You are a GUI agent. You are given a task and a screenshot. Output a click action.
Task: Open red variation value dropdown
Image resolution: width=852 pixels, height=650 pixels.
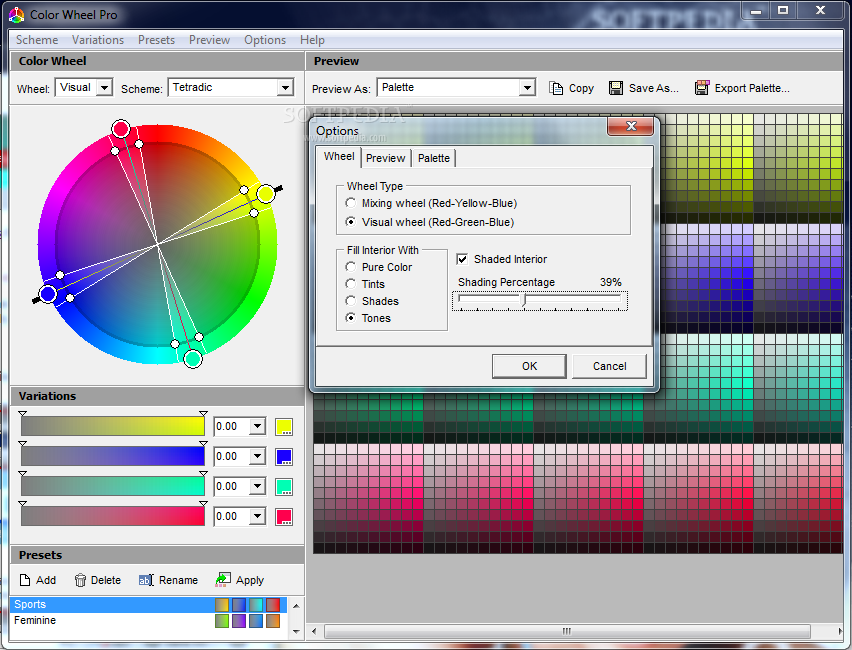point(258,516)
